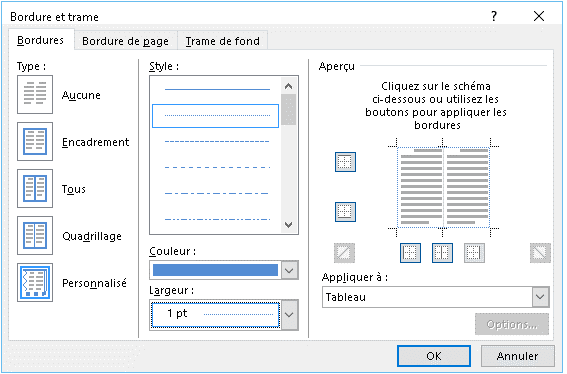The image size is (567, 374).
Task: Toggle the right border button below preview
Action: pyautogui.click(x=474, y=252)
